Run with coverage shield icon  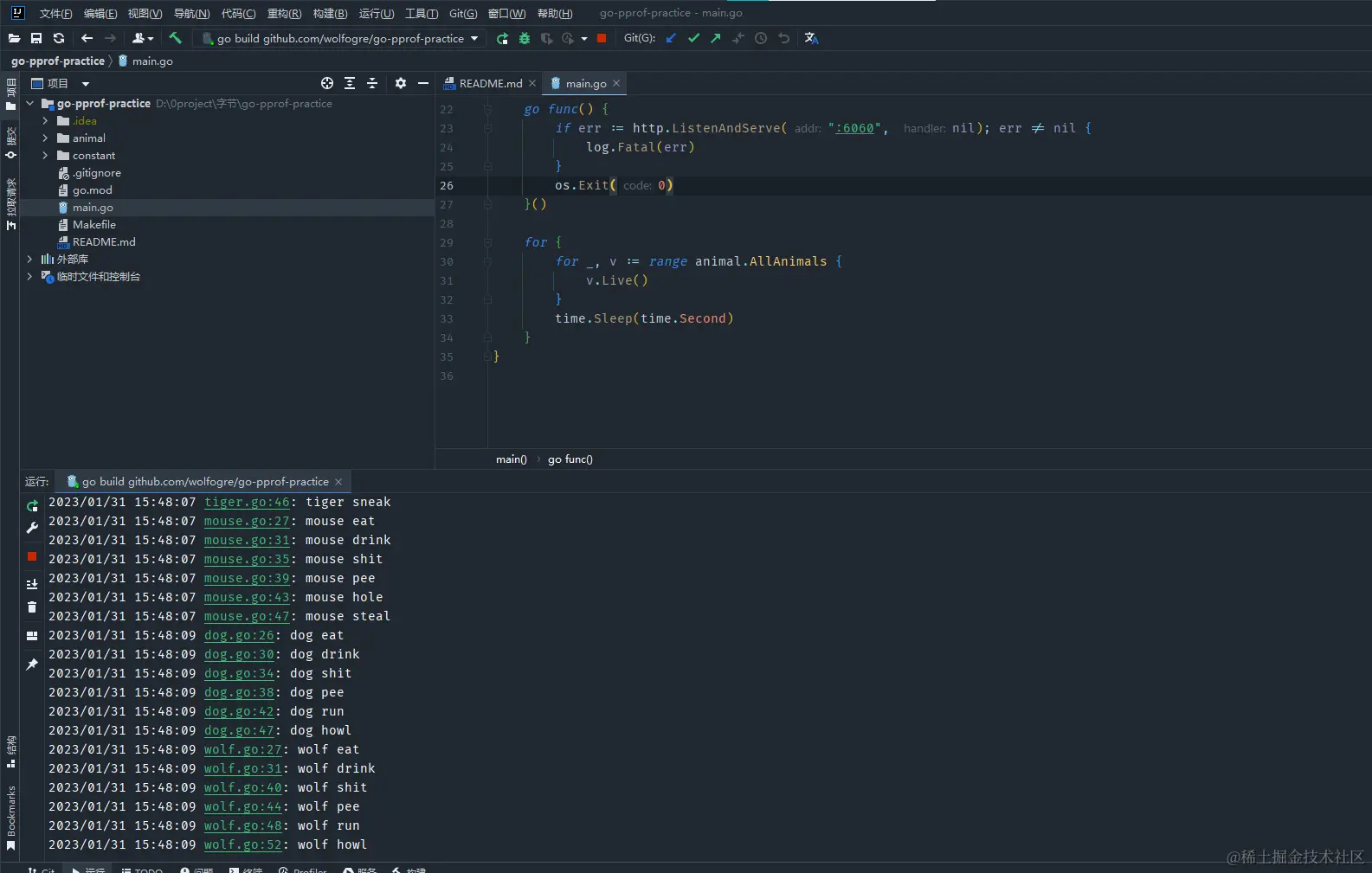(x=546, y=38)
